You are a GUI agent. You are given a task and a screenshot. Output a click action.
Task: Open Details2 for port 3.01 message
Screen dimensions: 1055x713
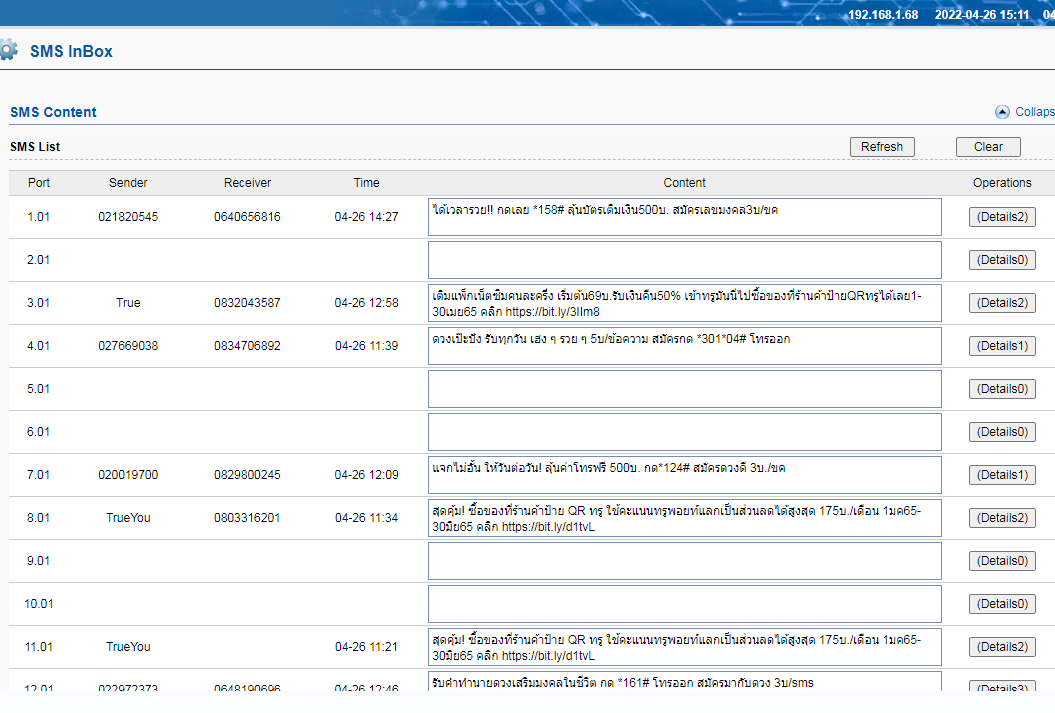[x=1001, y=303]
